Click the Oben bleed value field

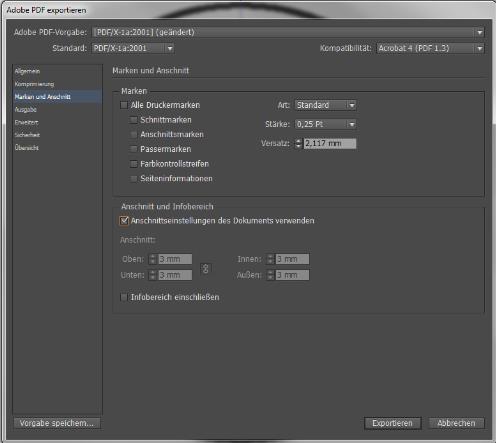175,259
